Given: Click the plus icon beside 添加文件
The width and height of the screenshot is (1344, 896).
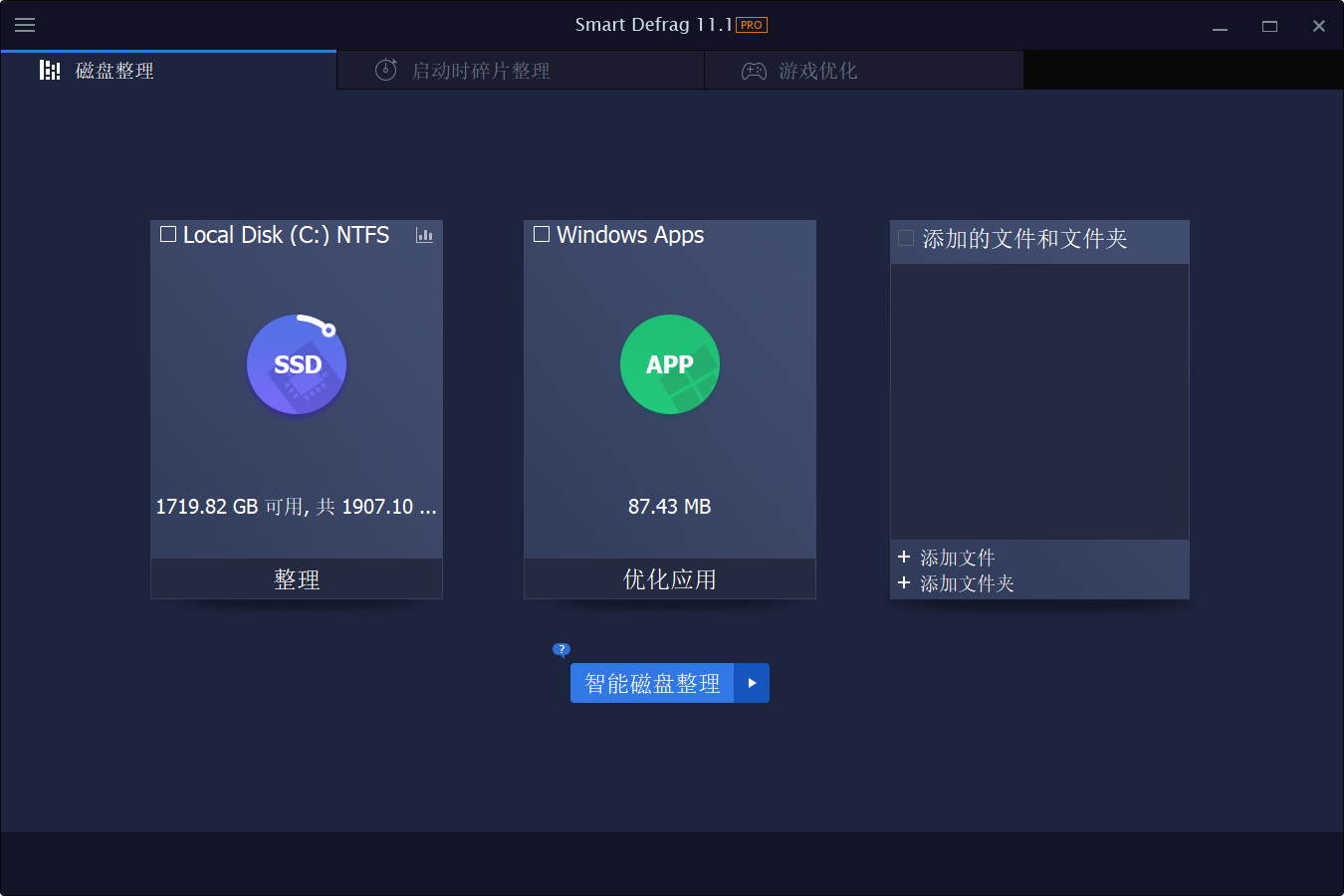Looking at the screenshot, I should point(904,557).
